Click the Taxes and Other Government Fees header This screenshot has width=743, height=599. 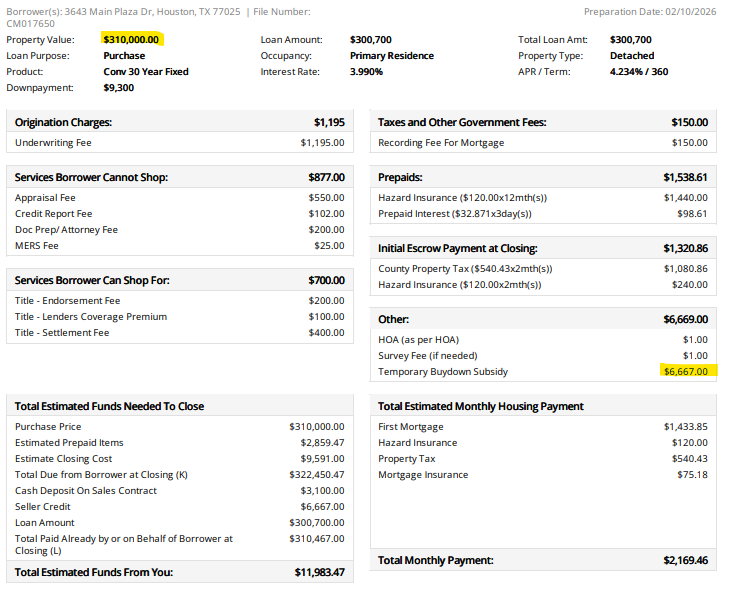(462, 122)
